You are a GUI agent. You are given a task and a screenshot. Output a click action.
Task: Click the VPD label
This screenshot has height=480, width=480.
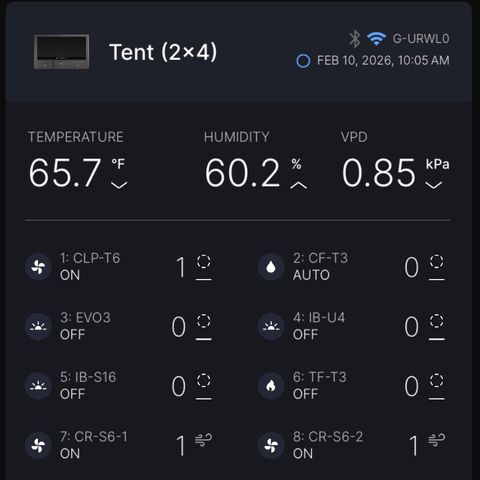[x=354, y=137]
